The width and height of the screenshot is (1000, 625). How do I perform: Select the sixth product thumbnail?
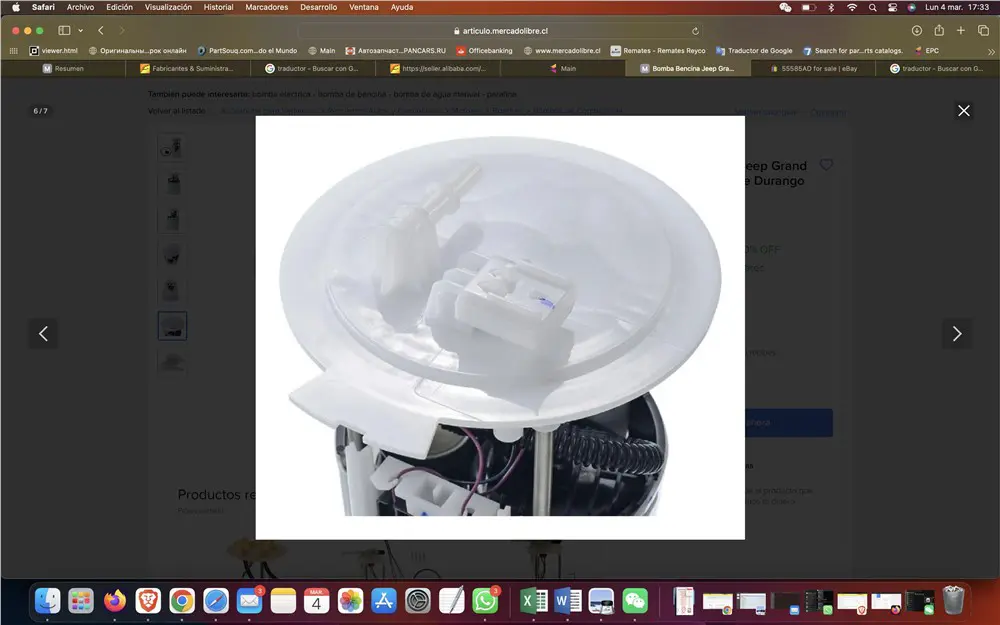pos(172,326)
